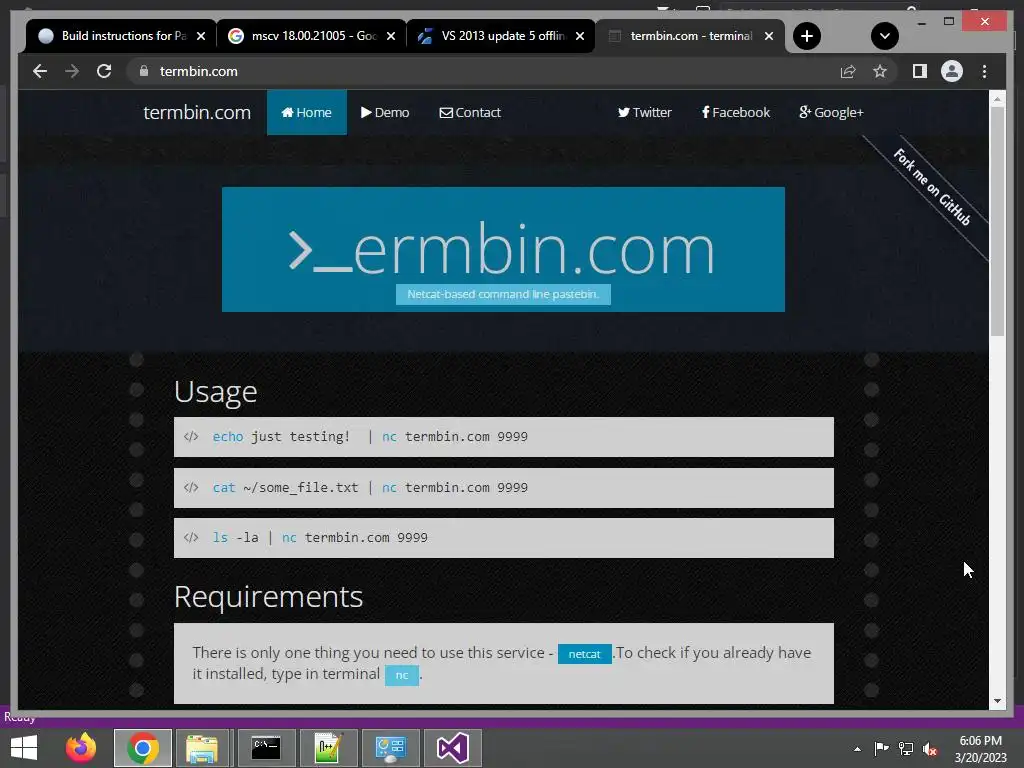The height and width of the screenshot is (768, 1024).
Task: Close the VS 2013 update tab
Action: (x=580, y=36)
